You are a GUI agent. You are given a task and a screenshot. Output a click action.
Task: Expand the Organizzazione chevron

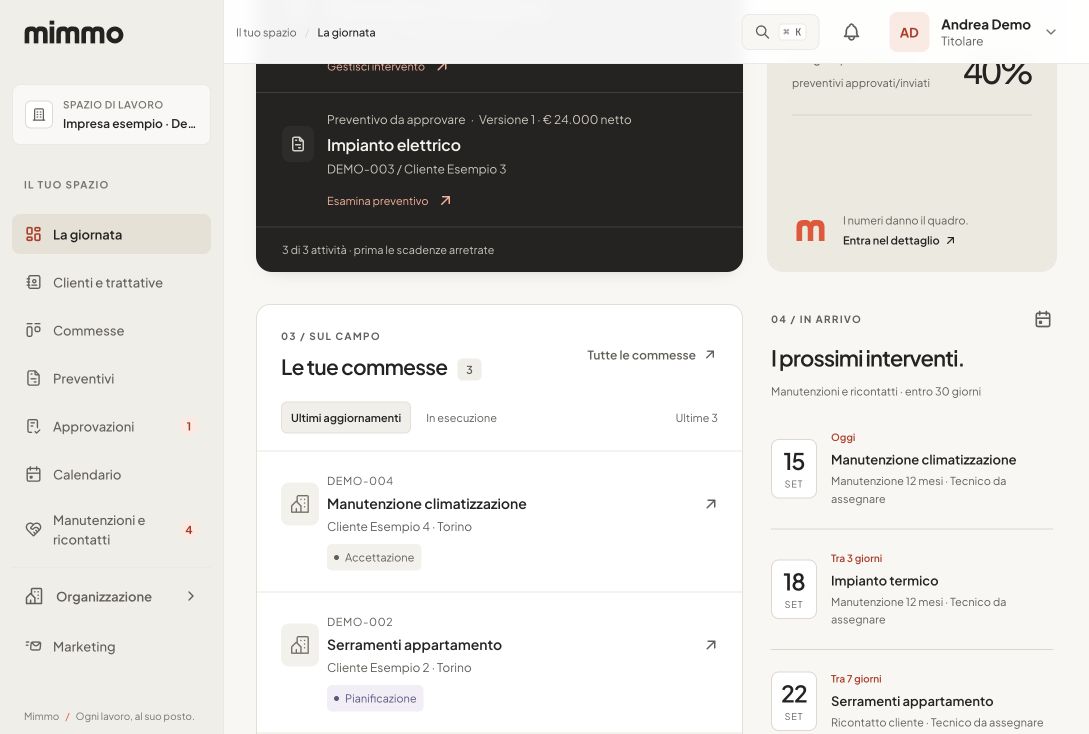pos(190,596)
